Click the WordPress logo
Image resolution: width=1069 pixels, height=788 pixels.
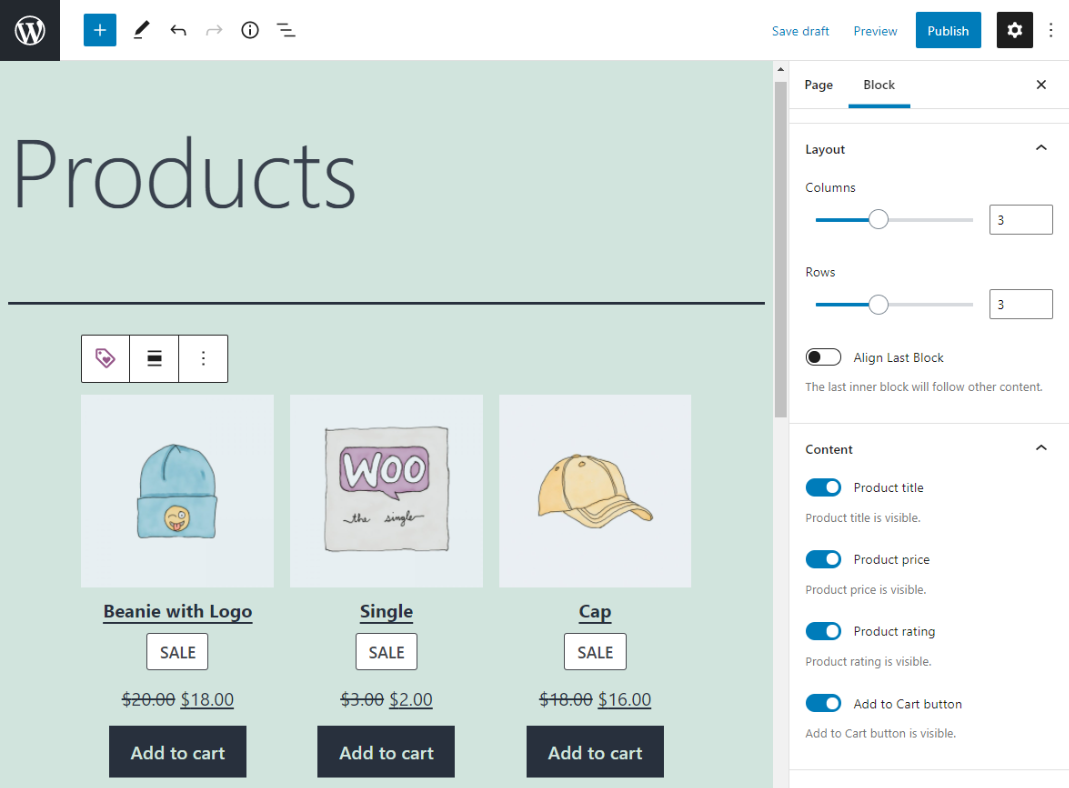29,30
